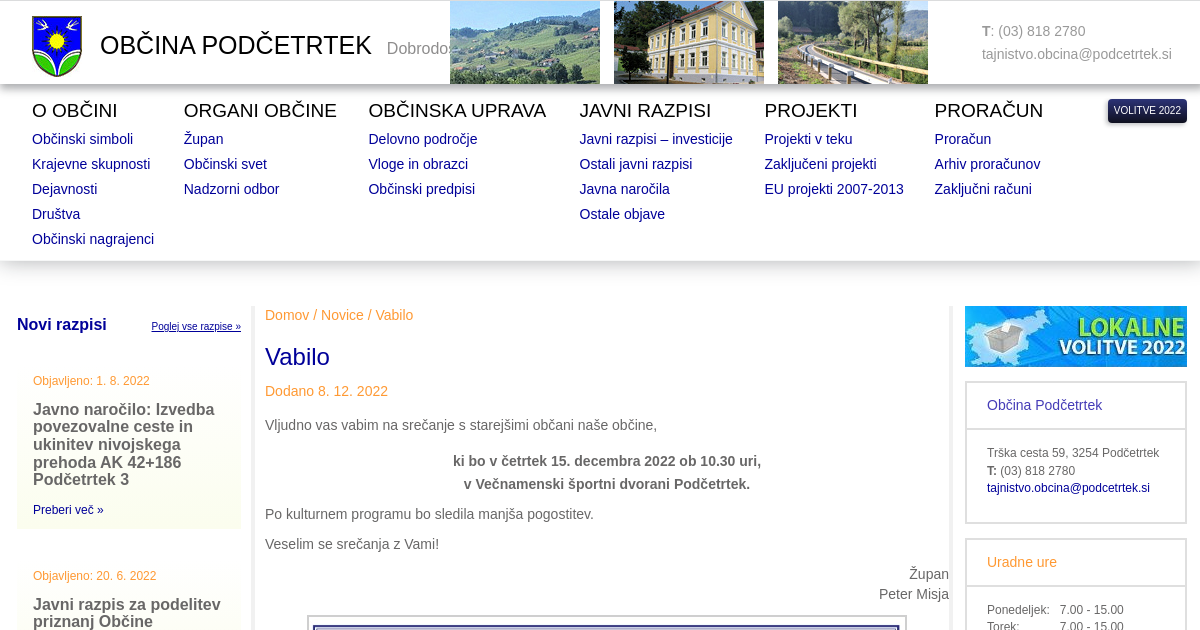This screenshot has height=630, width=1200.
Task: Click the tajnistvo email link in sidebar
Action: [x=1068, y=488]
